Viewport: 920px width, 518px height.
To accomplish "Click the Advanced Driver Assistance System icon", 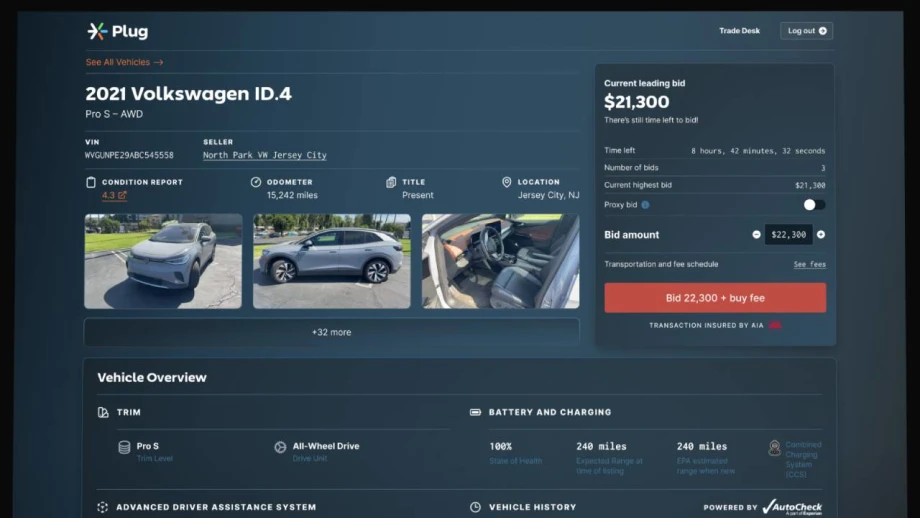I will tap(103, 507).
